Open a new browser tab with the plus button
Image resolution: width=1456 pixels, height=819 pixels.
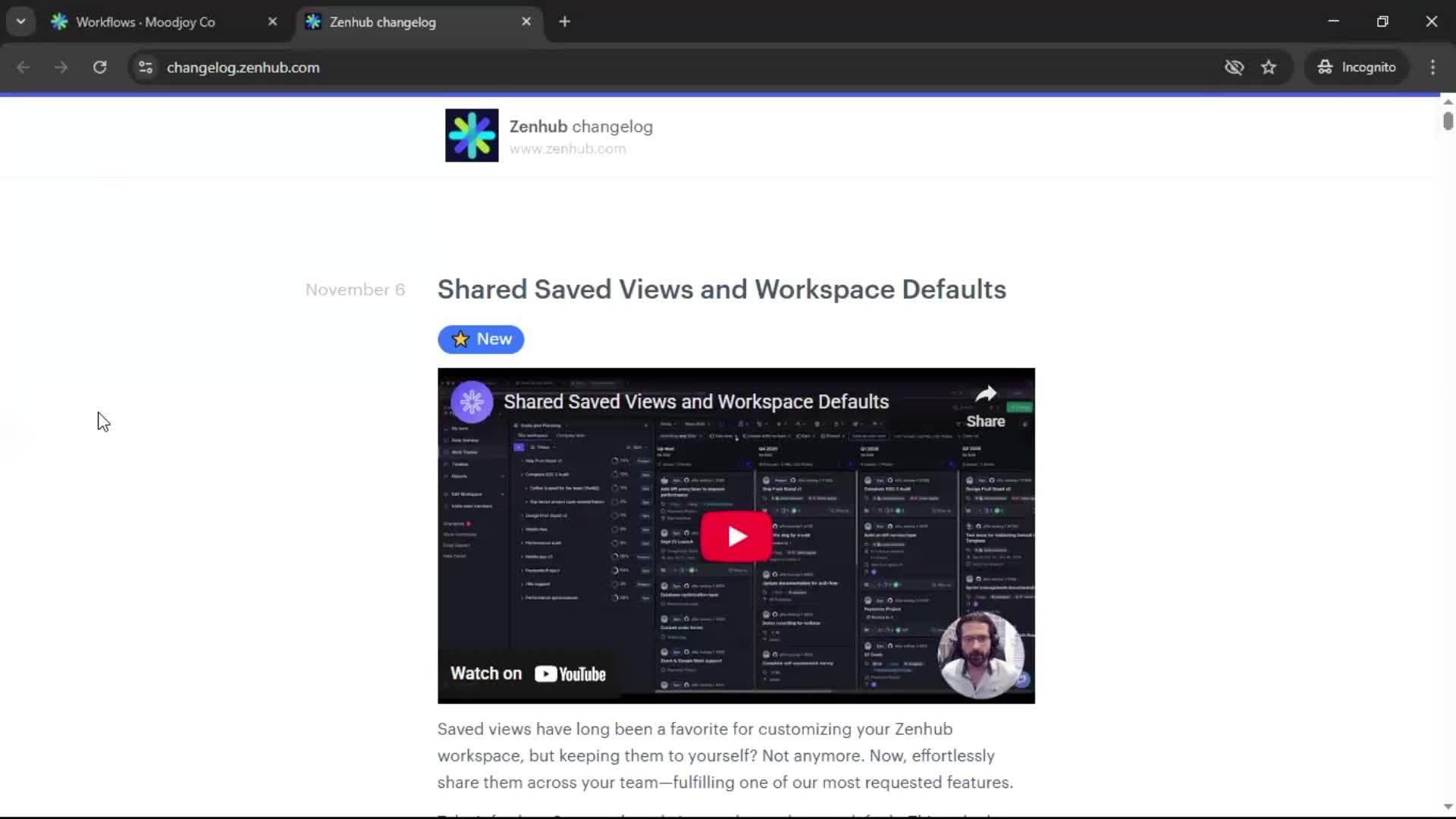564,21
